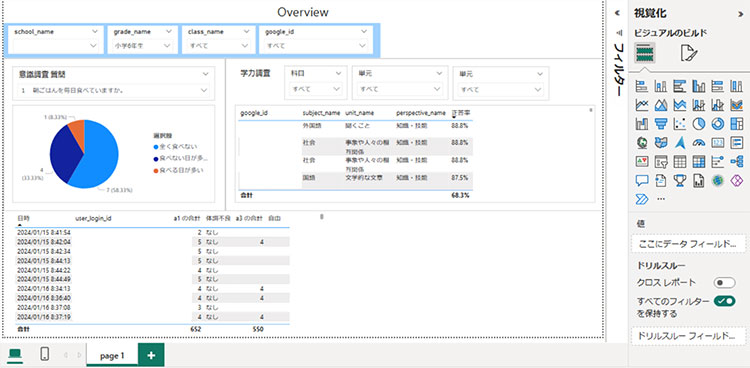Click the add data fields (ここにデータ フィールド) well
The image size is (750, 368).
[689, 244]
